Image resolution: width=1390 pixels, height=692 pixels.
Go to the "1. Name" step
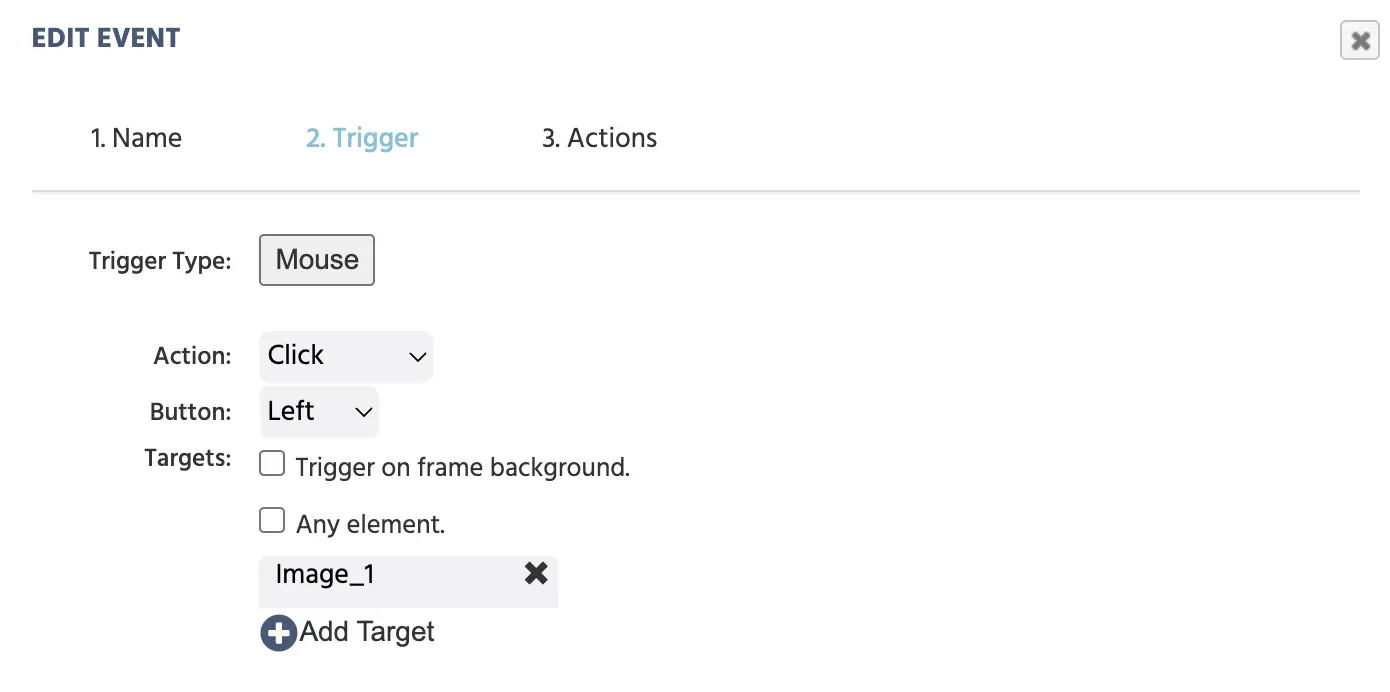(x=136, y=138)
